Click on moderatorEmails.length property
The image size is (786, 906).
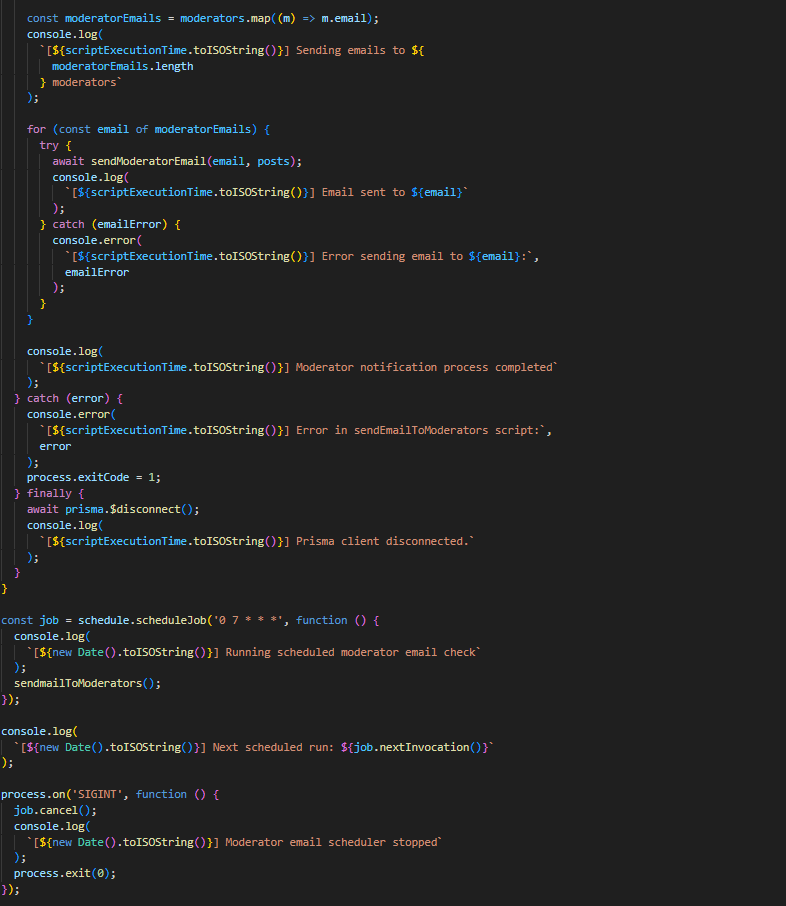point(122,66)
